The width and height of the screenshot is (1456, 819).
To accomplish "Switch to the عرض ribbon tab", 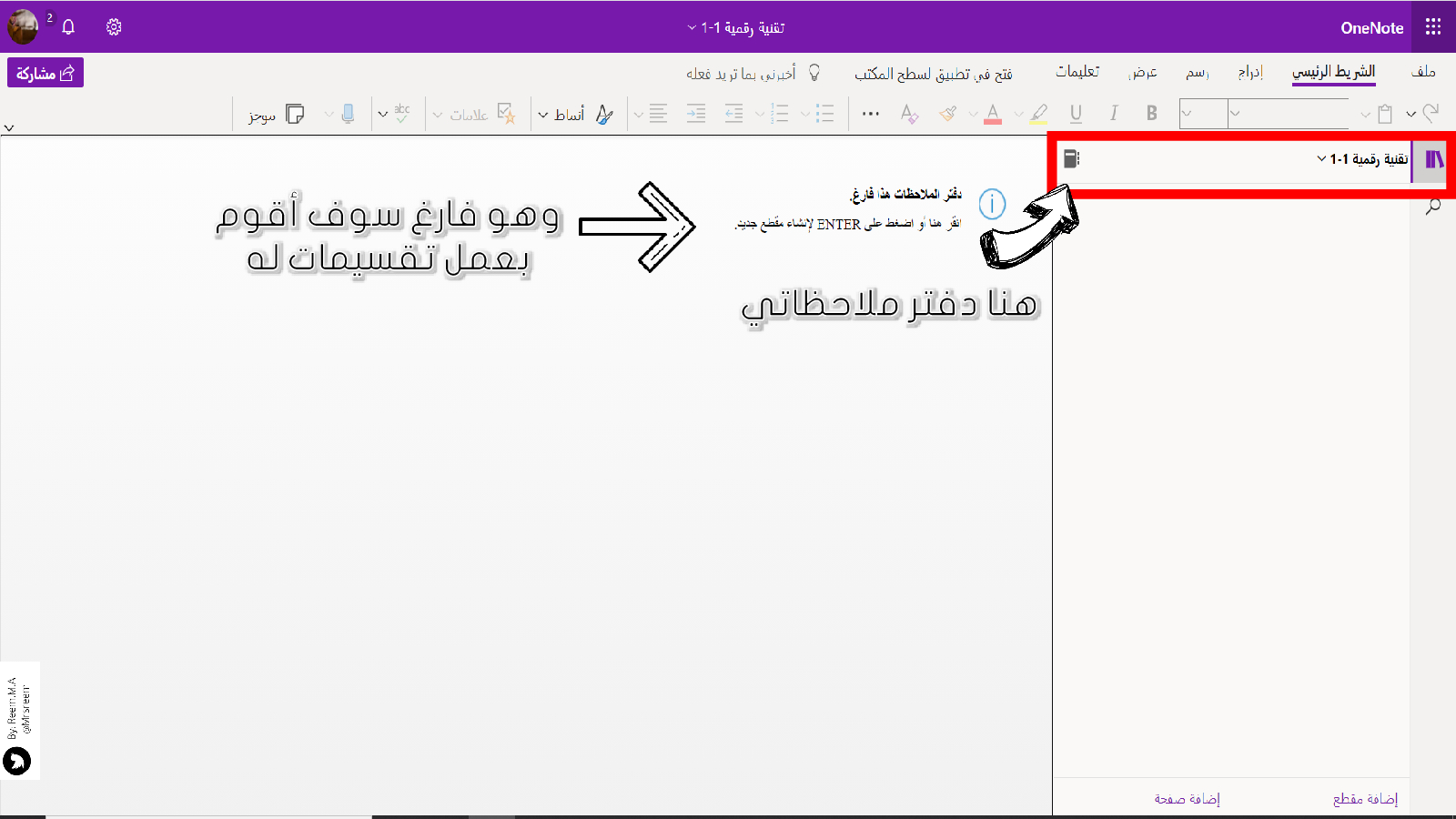I will tap(1143, 73).
